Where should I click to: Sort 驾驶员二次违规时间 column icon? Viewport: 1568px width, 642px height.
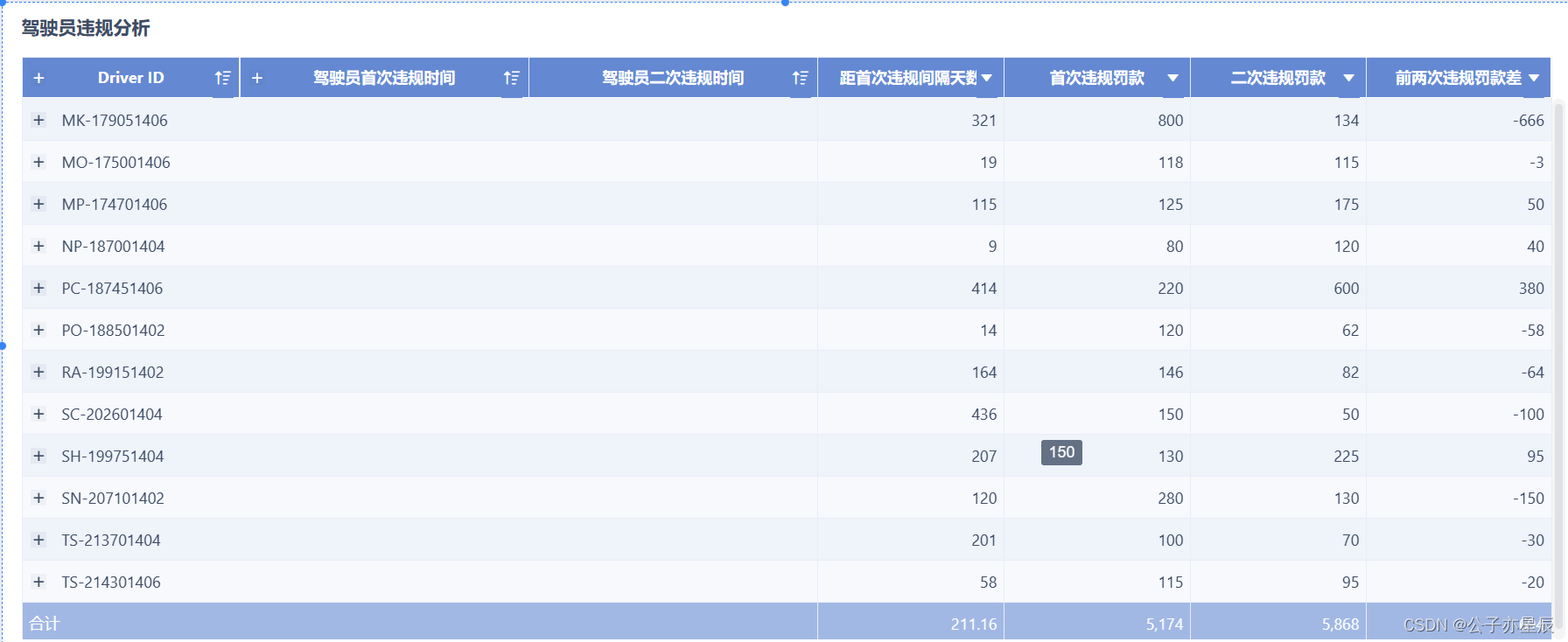(801, 78)
